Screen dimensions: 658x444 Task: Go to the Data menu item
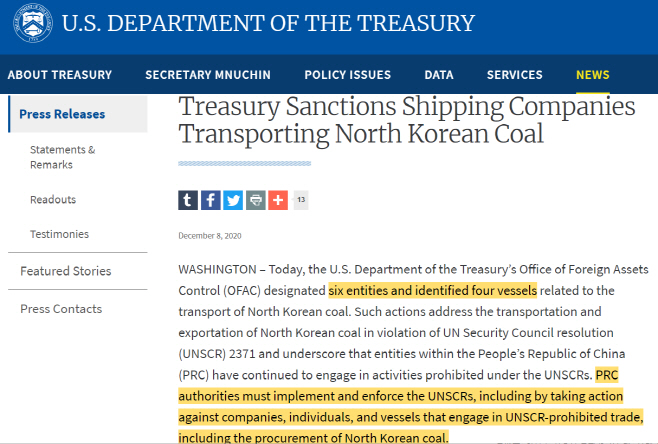438,75
